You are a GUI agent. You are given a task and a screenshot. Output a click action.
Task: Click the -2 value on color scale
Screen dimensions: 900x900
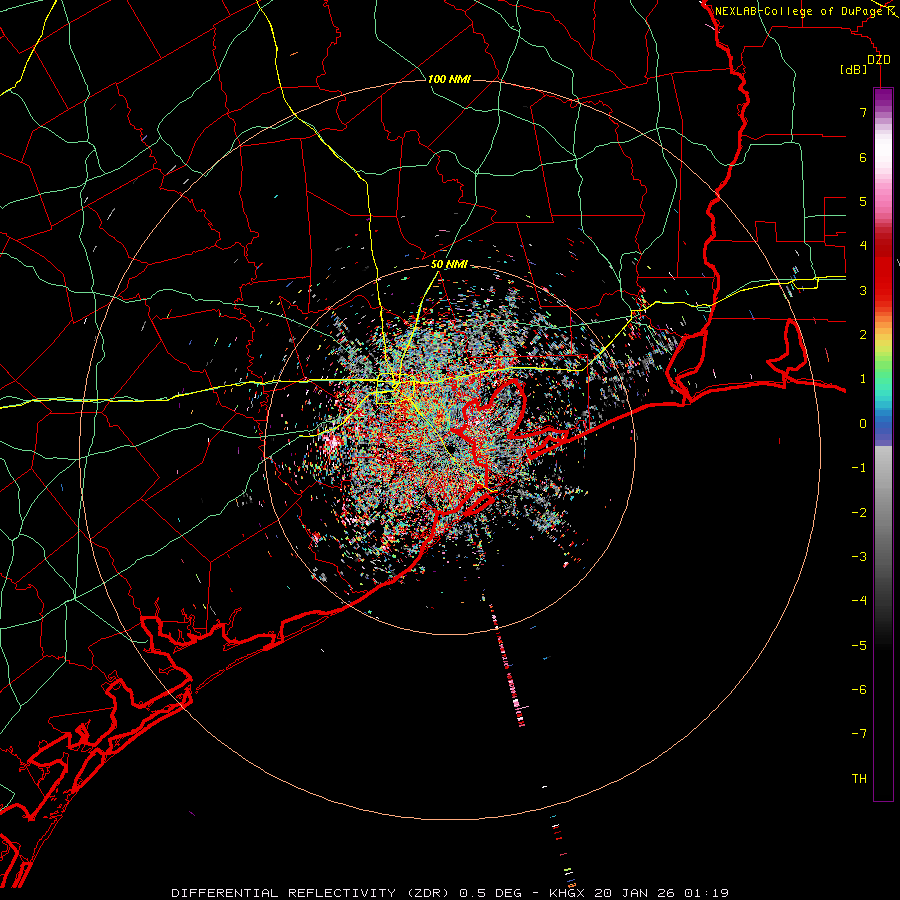859,513
